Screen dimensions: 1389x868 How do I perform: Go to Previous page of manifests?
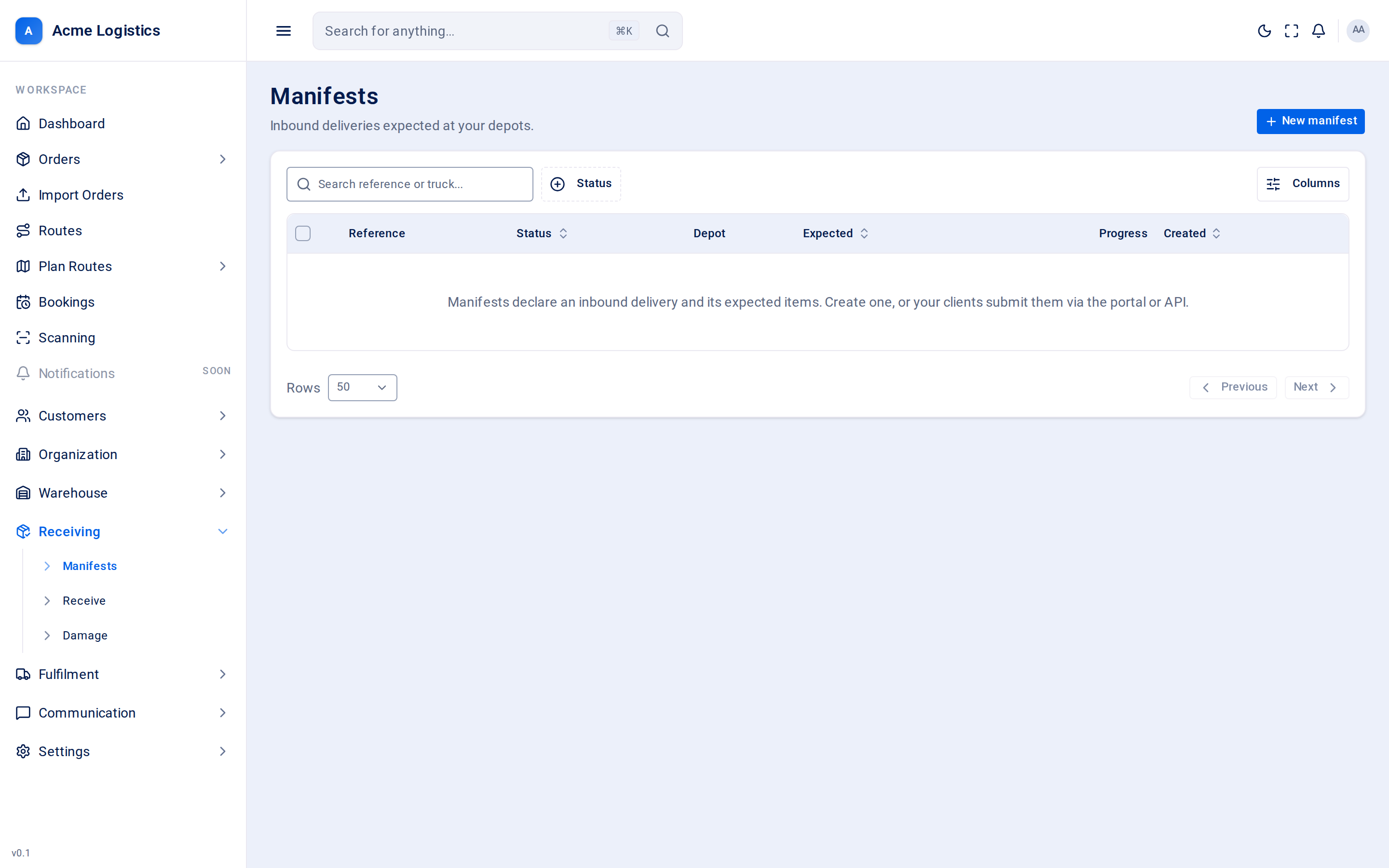tap(1233, 388)
